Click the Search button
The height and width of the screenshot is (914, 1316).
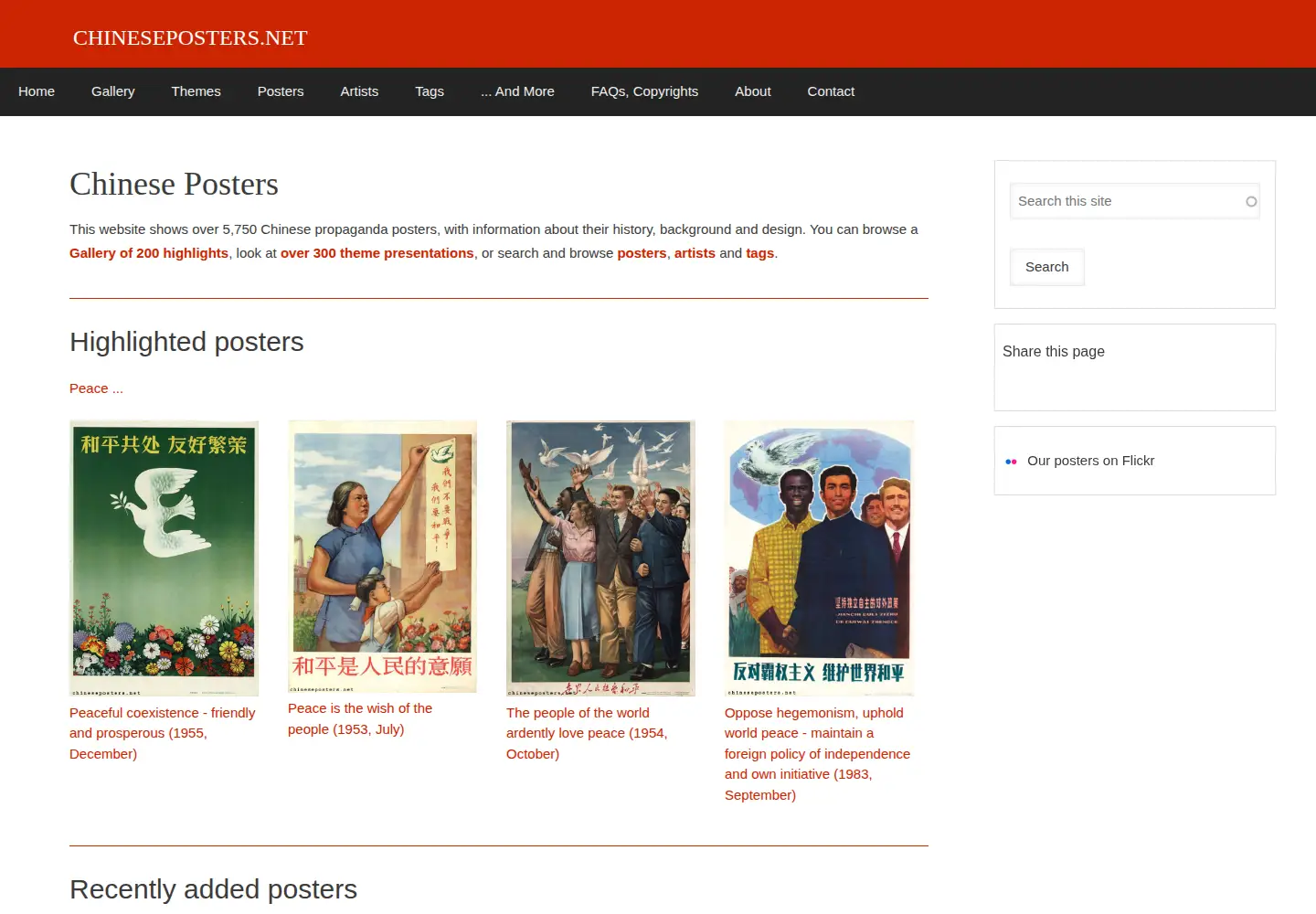point(1047,267)
